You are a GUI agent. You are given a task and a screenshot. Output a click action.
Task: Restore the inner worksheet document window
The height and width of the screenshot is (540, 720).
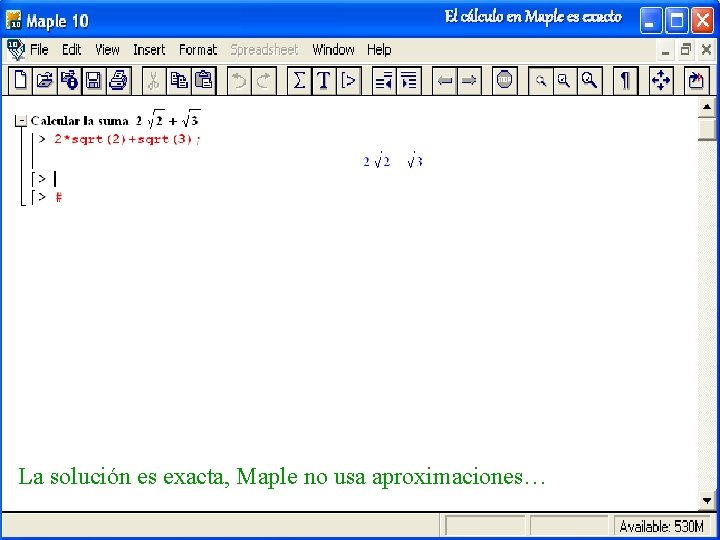pyautogui.click(x=686, y=50)
